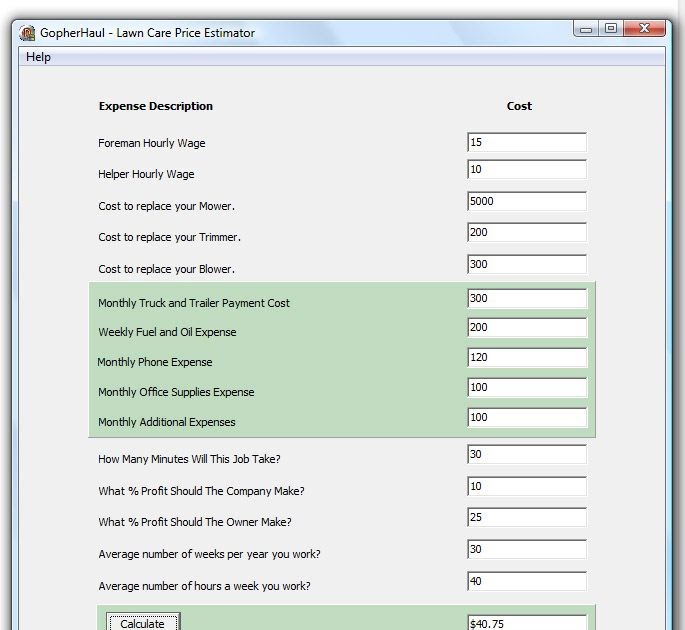The image size is (685, 630).
Task: Click the Monthly Office Supplies Expense label
Action: pyautogui.click(x=176, y=392)
